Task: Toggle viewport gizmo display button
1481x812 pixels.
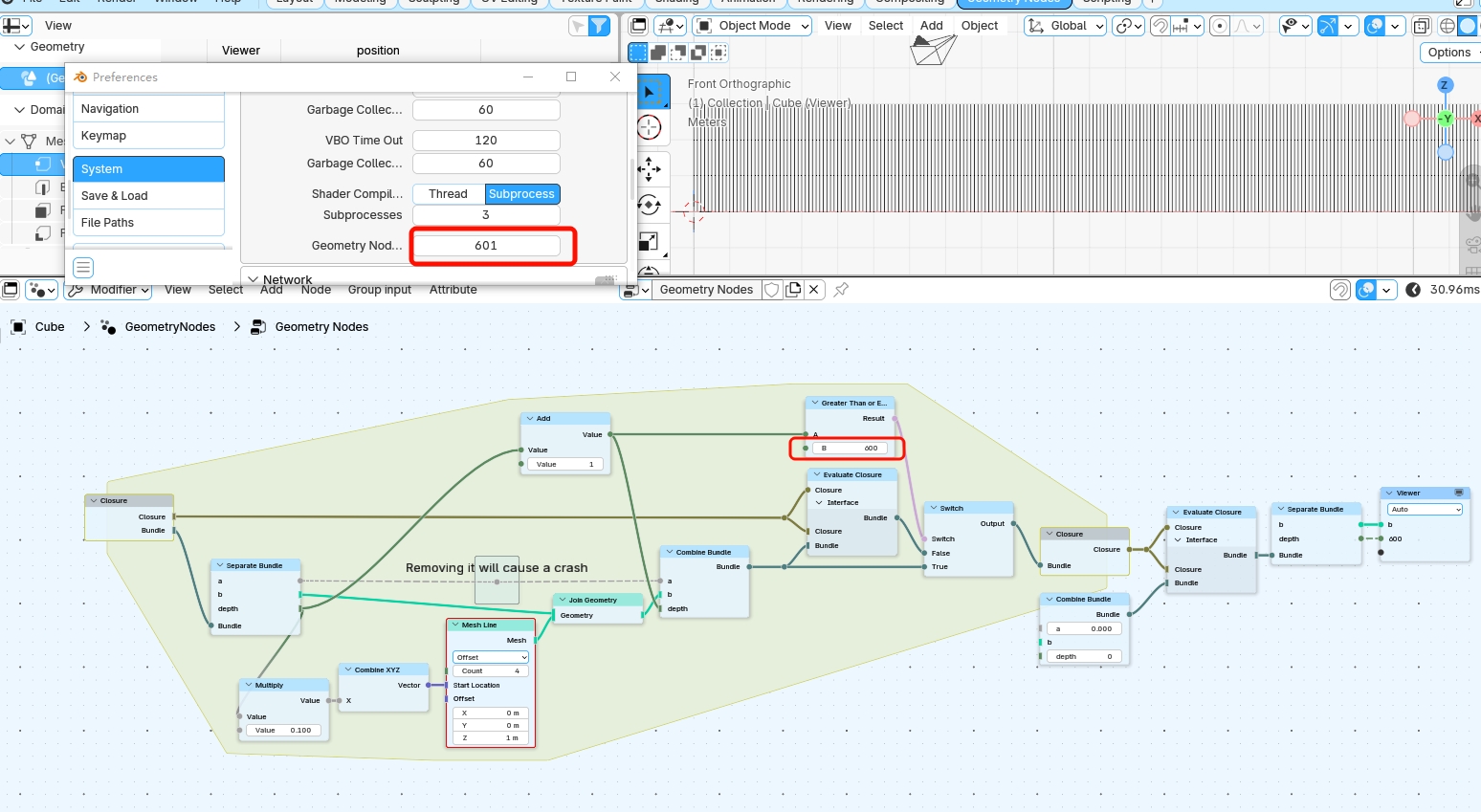Action: click(1328, 26)
